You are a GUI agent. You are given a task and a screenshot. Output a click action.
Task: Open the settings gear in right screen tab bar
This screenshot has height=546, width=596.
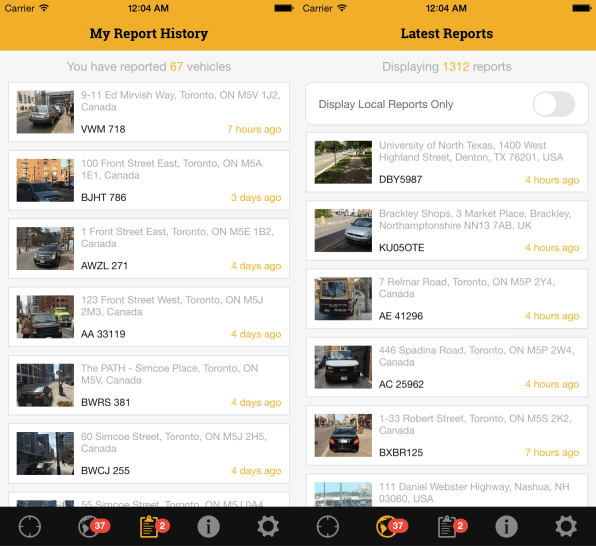(566, 527)
